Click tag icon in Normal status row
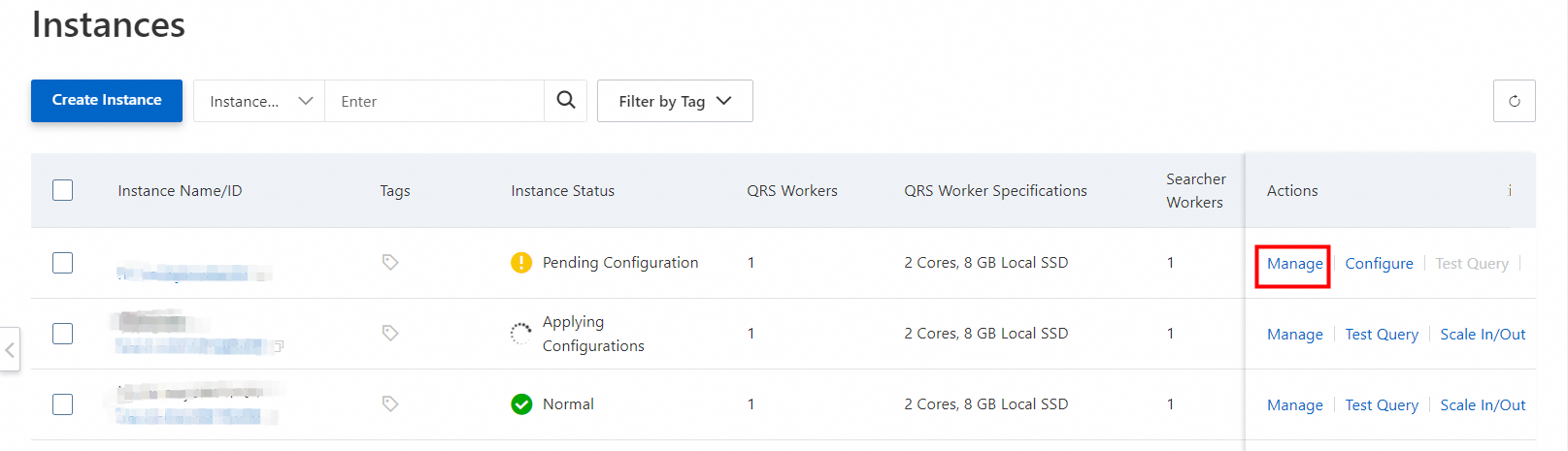The image size is (1568, 451). click(x=390, y=403)
